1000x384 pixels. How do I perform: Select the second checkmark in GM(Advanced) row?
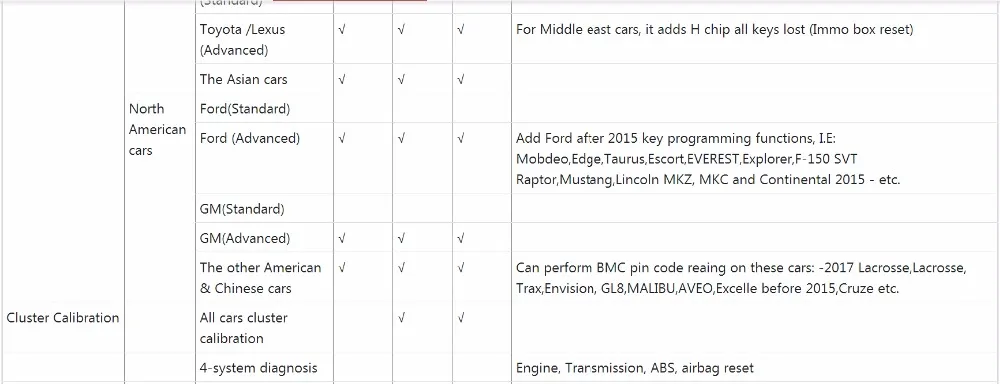pyautogui.click(x=401, y=239)
